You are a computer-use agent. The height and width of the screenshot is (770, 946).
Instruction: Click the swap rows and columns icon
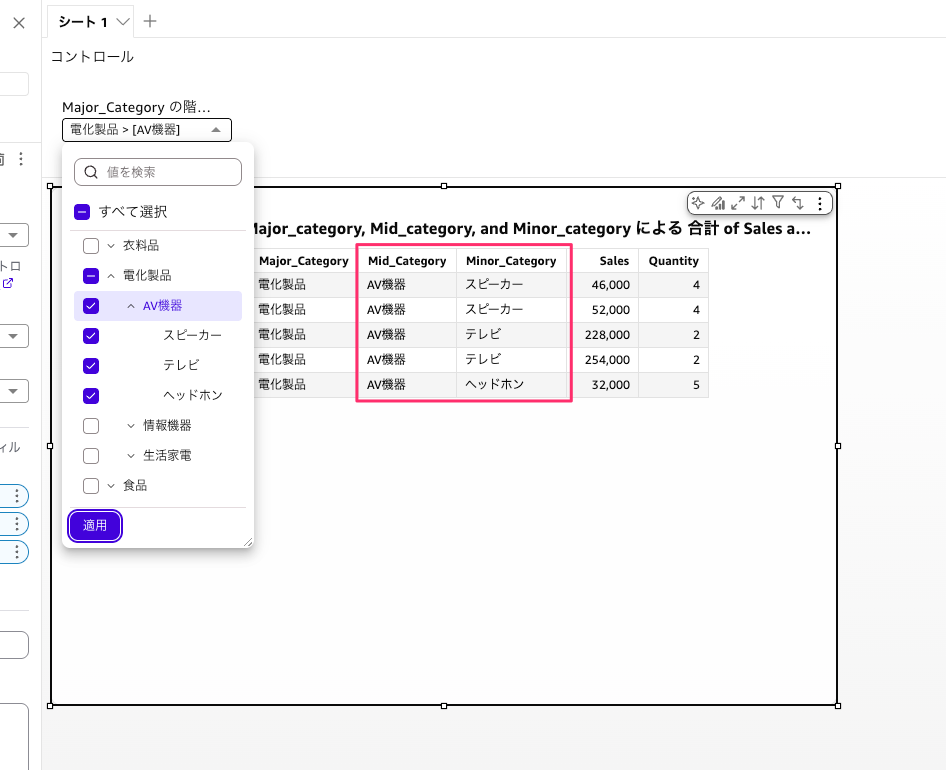click(798, 203)
